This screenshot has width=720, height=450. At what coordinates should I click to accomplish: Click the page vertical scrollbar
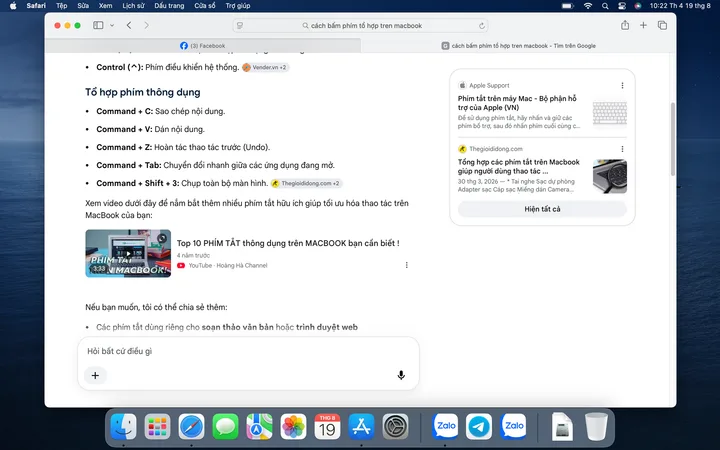tap(673, 139)
